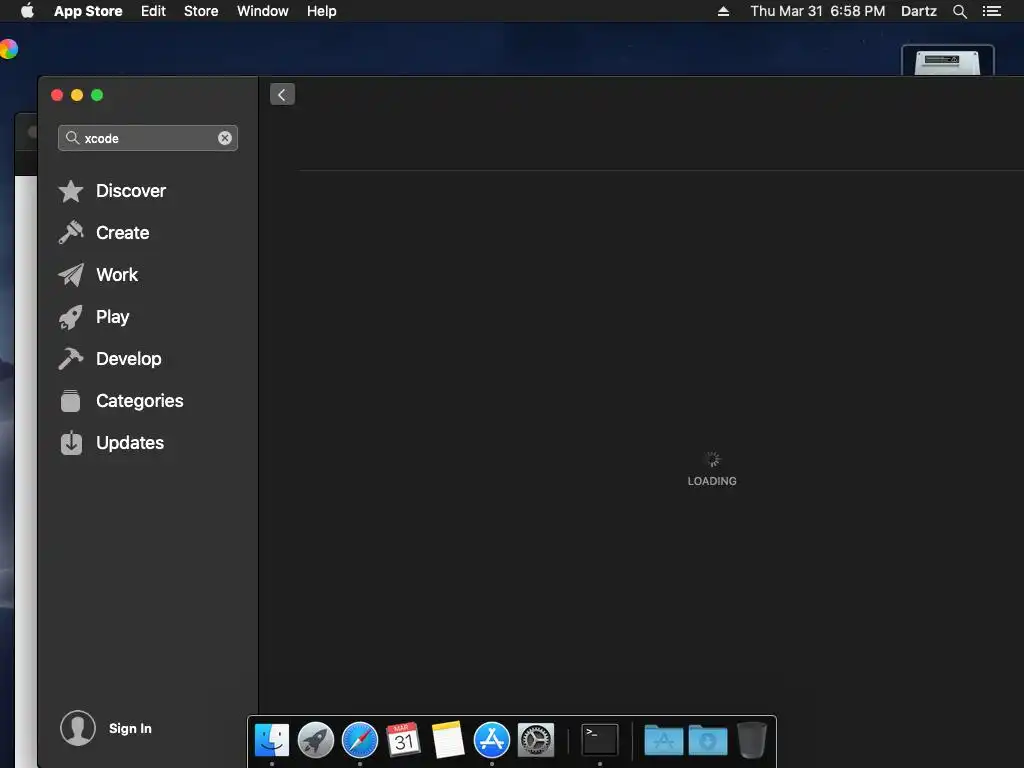1024x768 pixels.
Task: Select the Create paintbrush icon
Action: [71, 232]
